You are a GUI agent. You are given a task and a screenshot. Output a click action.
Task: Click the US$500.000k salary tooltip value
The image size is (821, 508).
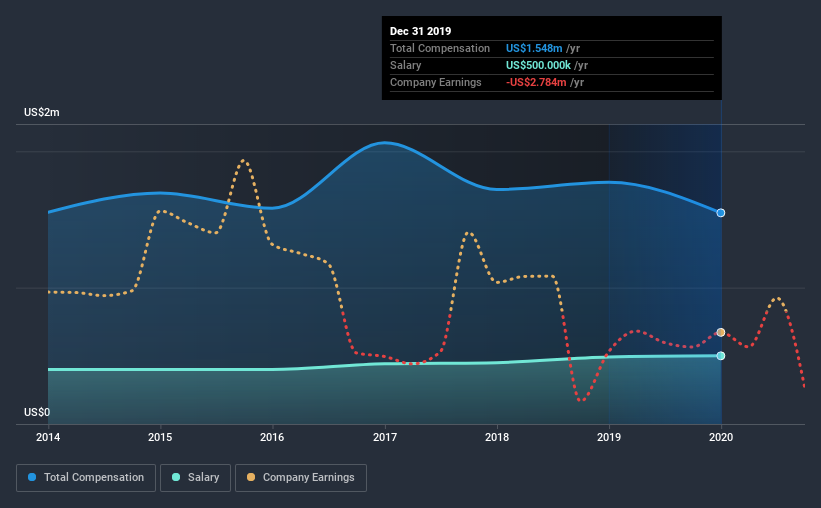coord(538,65)
